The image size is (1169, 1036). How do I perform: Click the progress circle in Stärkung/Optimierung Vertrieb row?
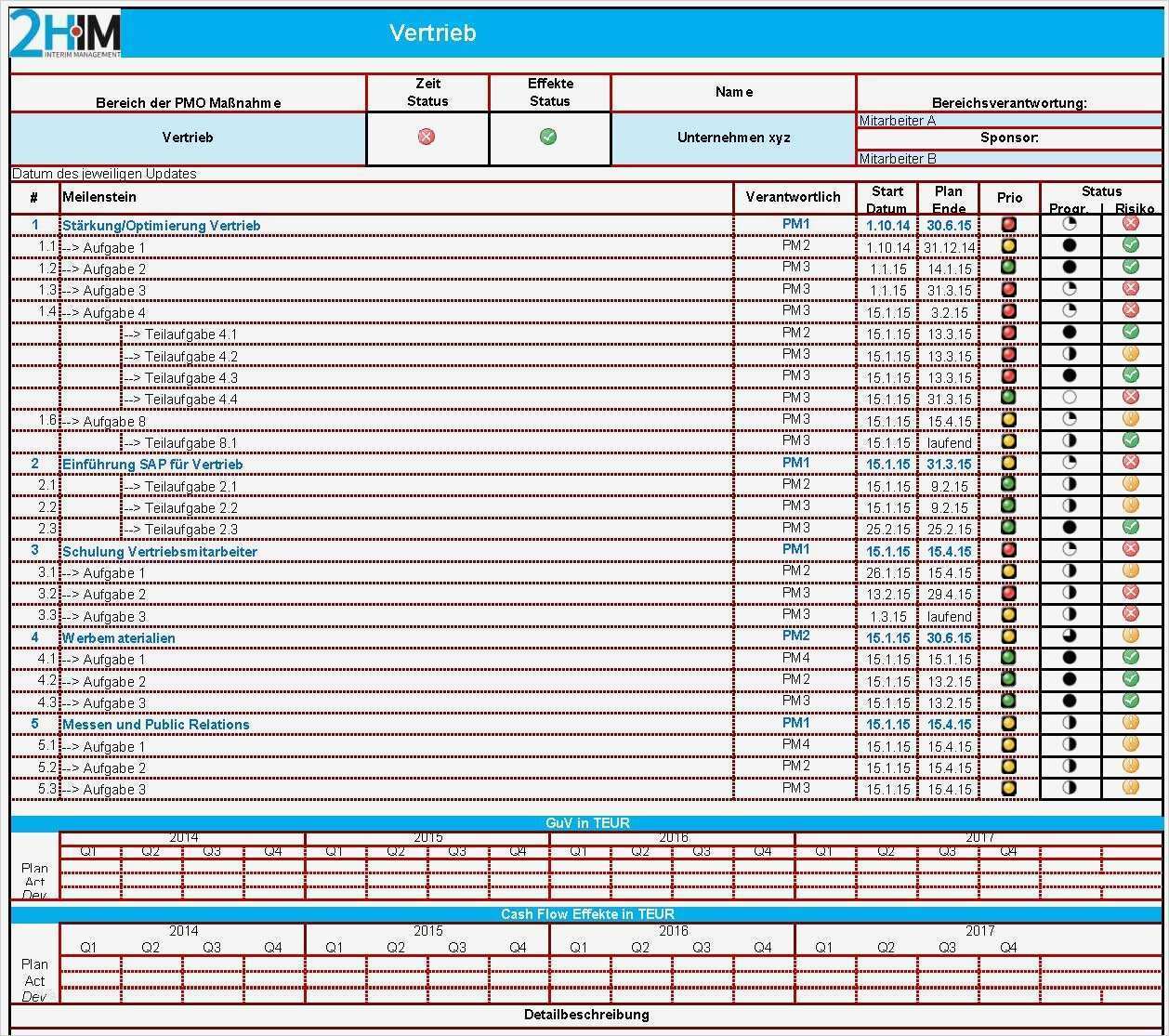pyautogui.click(x=1069, y=224)
